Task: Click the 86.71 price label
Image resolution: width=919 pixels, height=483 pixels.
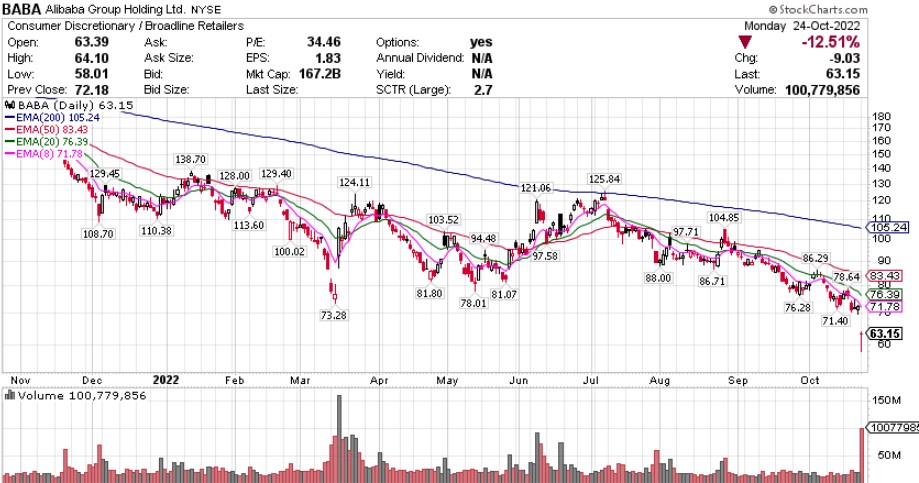Action: click(712, 281)
